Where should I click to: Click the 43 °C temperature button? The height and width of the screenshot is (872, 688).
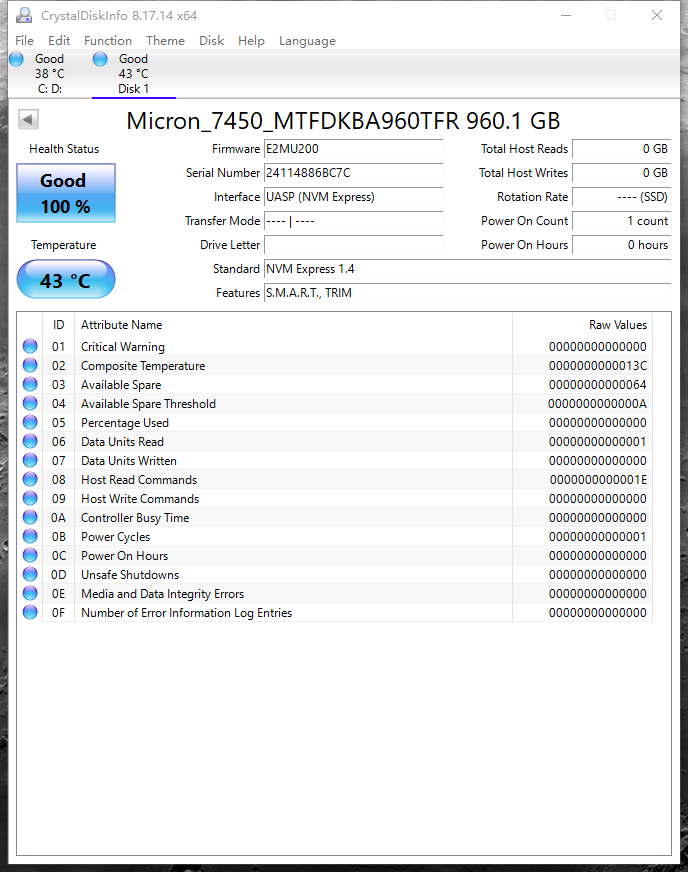66,279
